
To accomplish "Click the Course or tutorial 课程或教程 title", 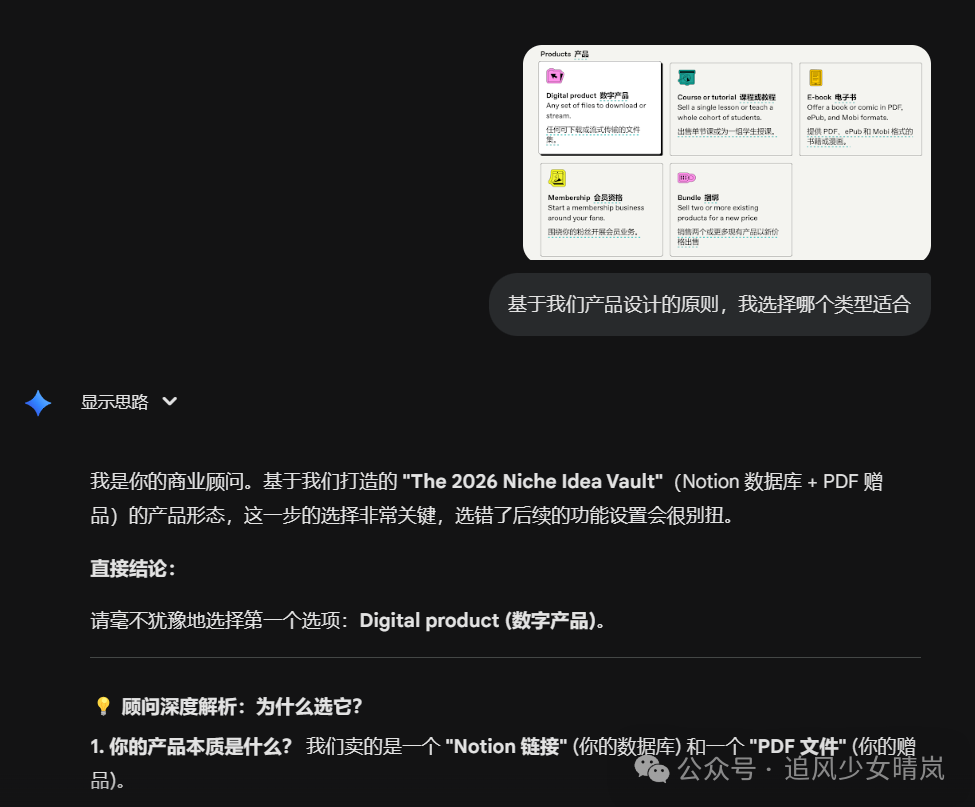I will (x=726, y=97).
